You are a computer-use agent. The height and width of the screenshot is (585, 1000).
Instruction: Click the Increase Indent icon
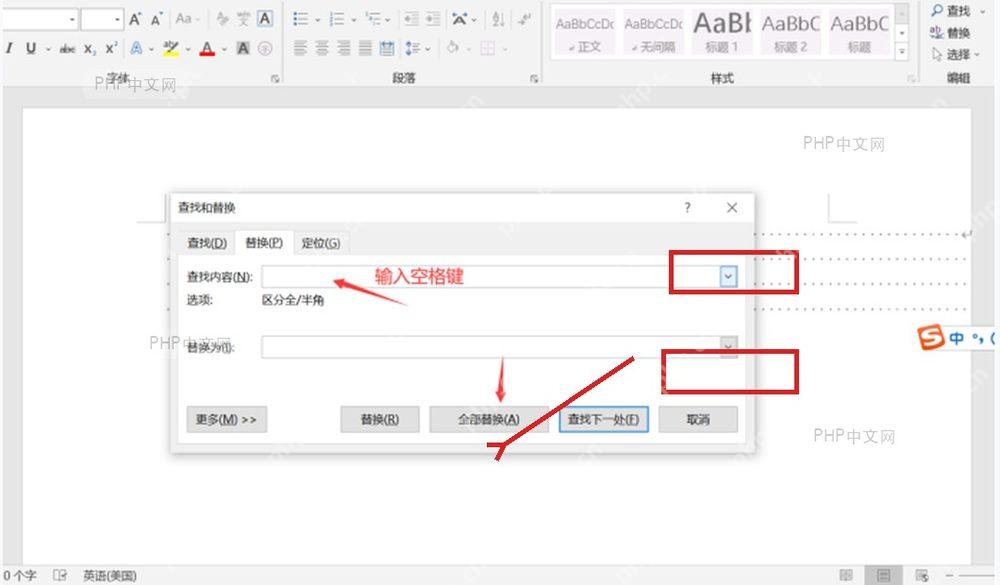point(433,19)
